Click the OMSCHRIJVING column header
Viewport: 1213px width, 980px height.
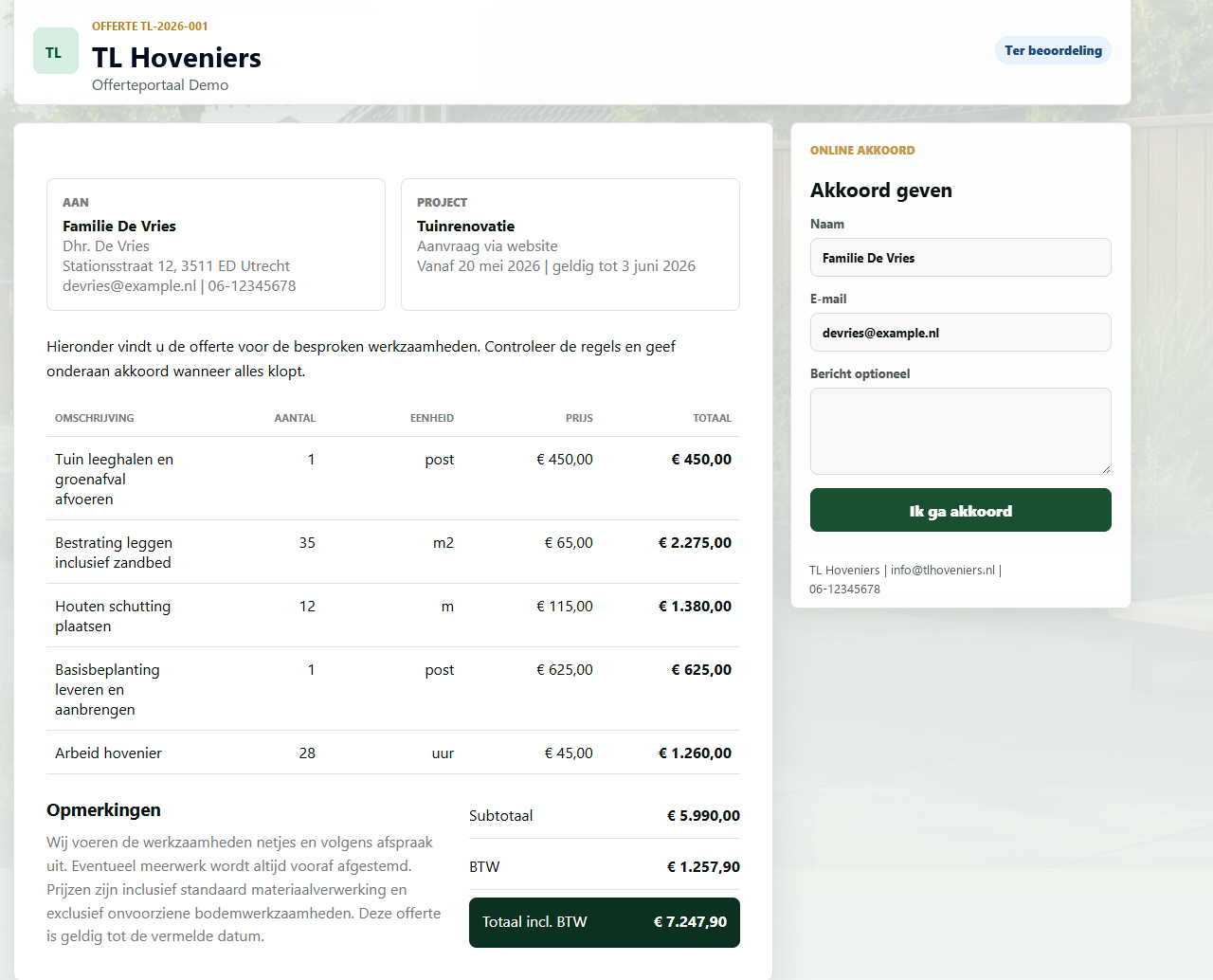point(95,418)
